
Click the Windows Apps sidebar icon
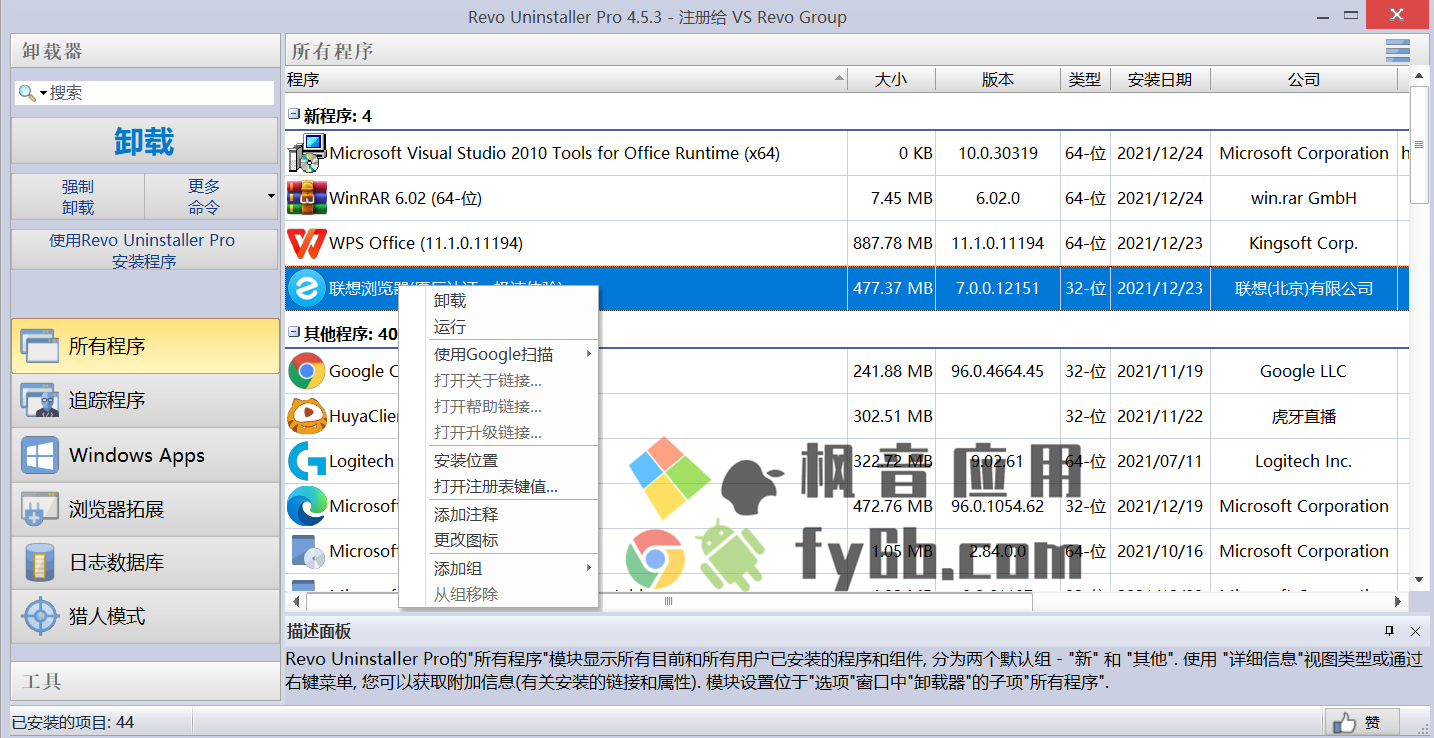click(40, 455)
